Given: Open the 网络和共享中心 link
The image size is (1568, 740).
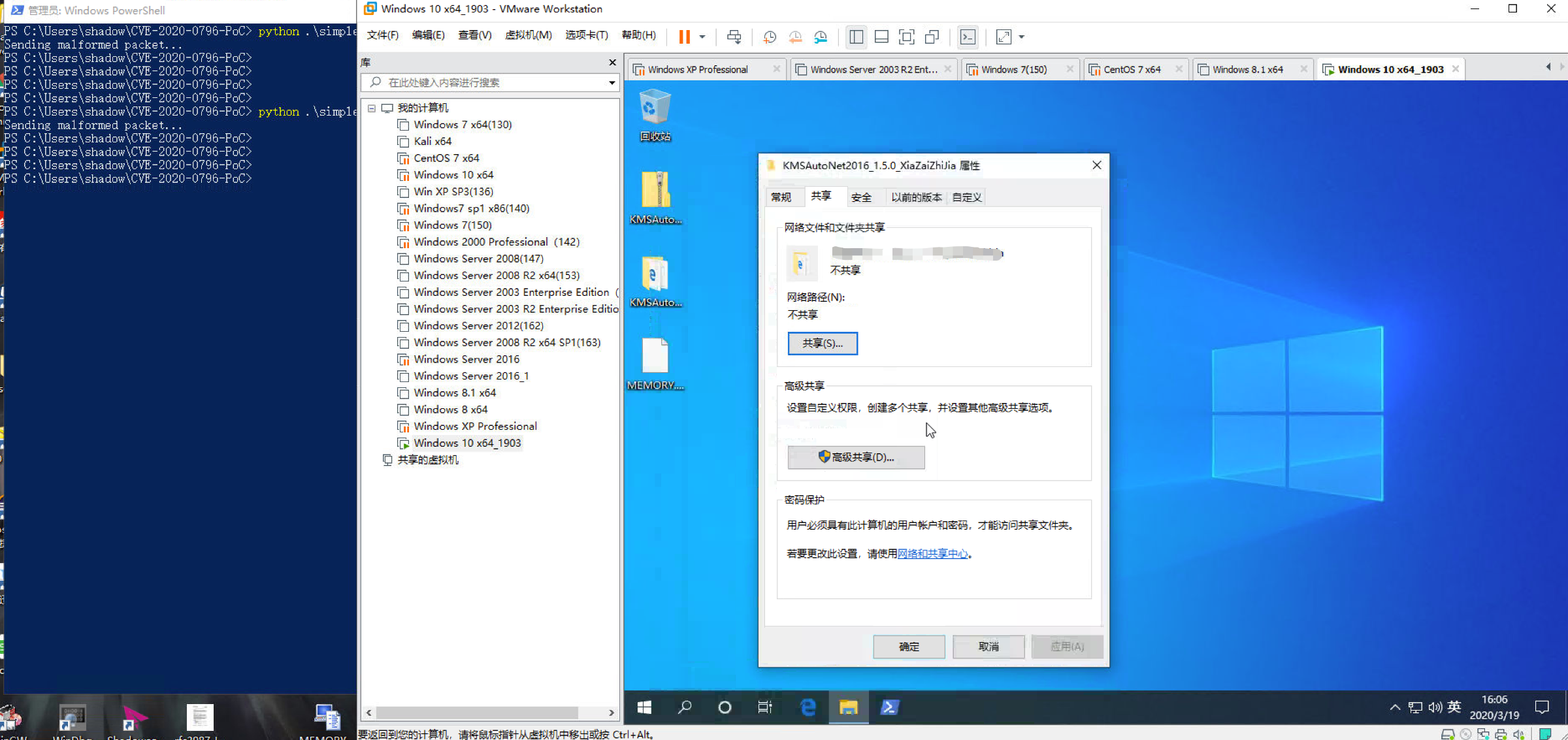Looking at the screenshot, I should (933, 553).
